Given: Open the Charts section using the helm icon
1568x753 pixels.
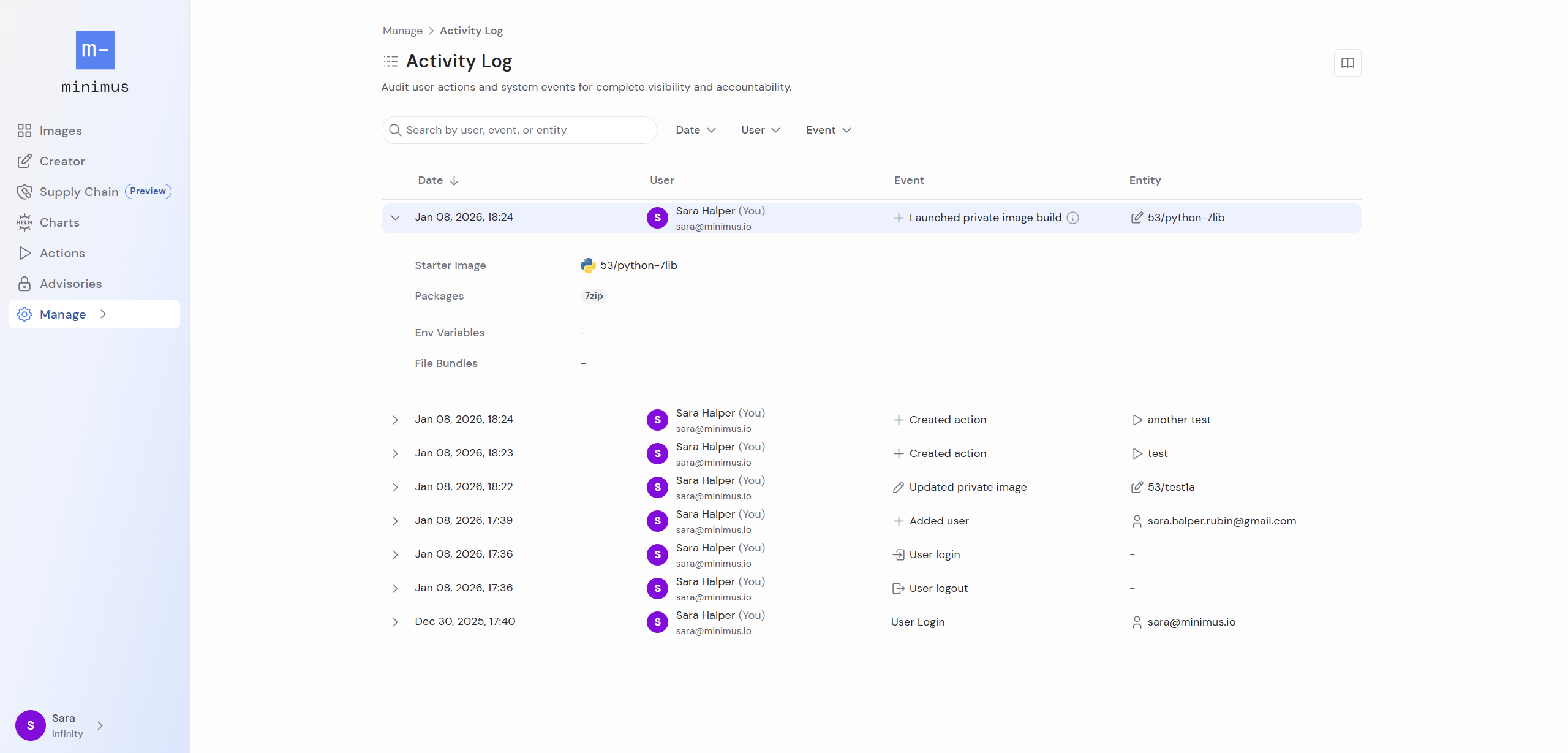Looking at the screenshot, I should (x=59, y=222).
